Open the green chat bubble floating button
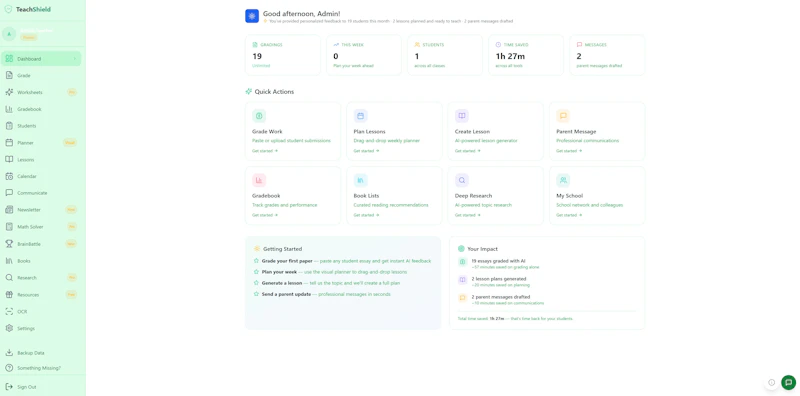Image resolution: width=800 pixels, height=396 pixels. (x=788, y=382)
